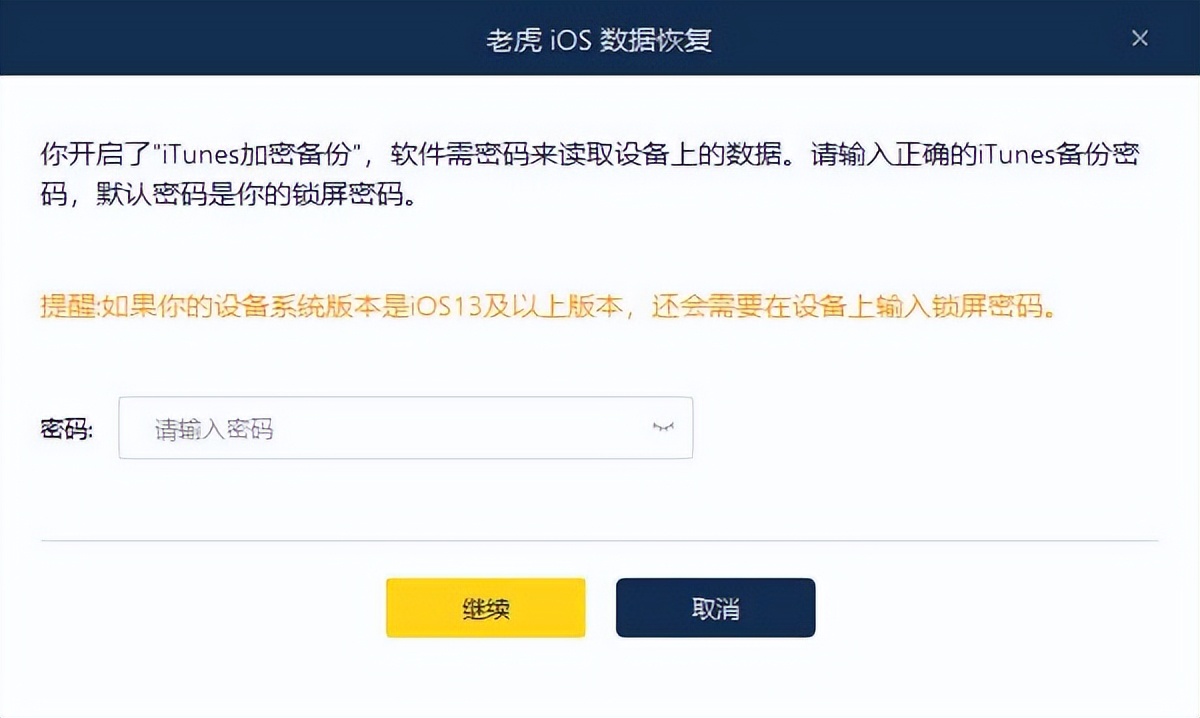This screenshot has width=1200, height=718.
Task: Dismiss the dialog via 取消
Action: click(715, 607)
